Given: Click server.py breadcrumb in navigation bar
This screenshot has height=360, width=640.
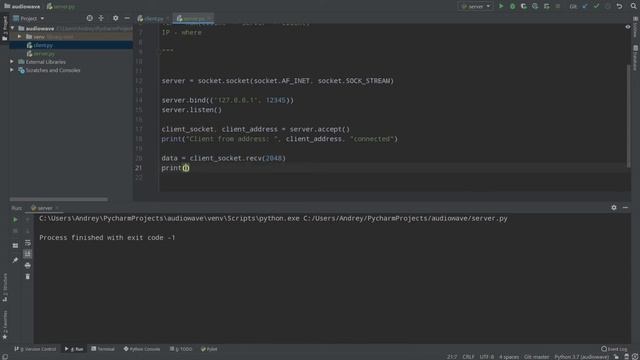Looking at the screenshot, I should point(61,7).
